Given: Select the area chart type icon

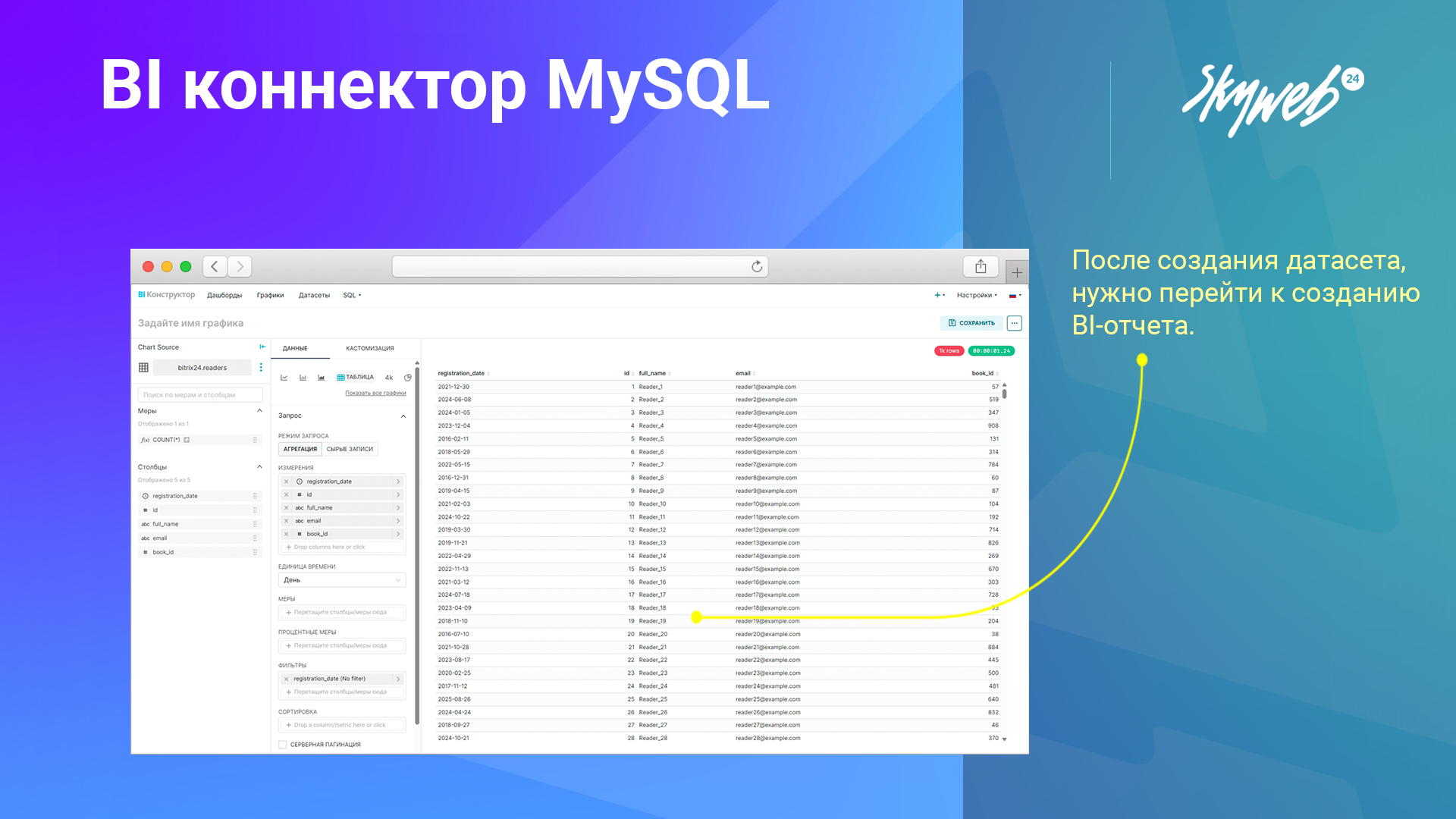Looking at the screenshot, I should [x=321, y=378].
